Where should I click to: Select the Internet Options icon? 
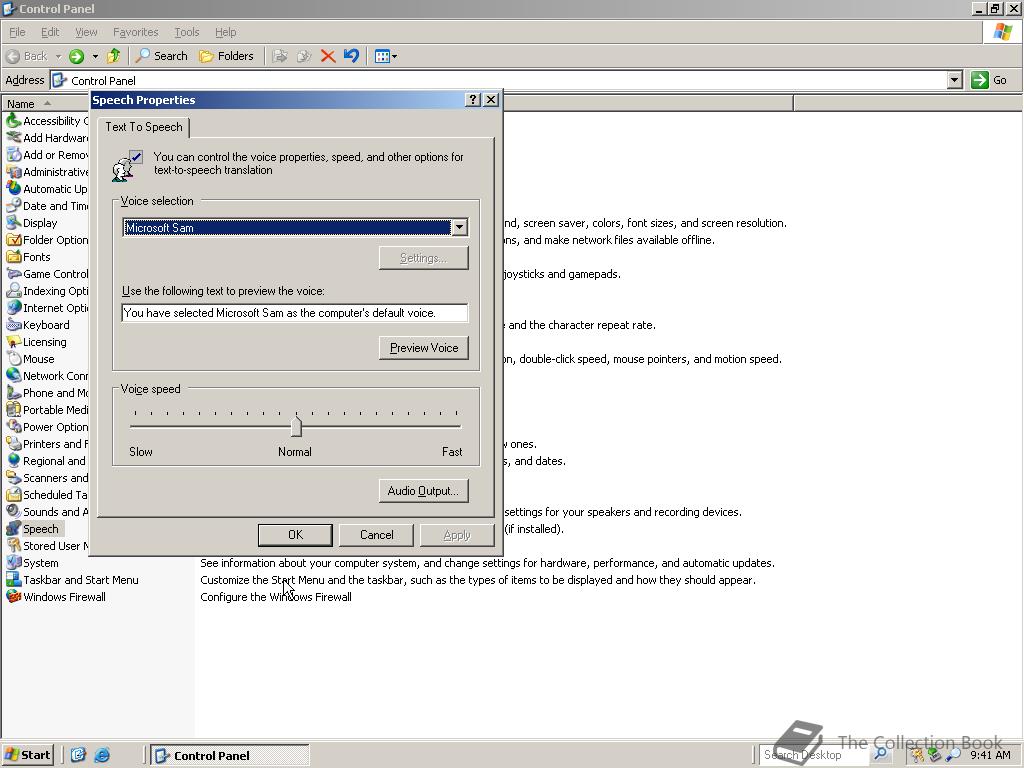point(14,308)
